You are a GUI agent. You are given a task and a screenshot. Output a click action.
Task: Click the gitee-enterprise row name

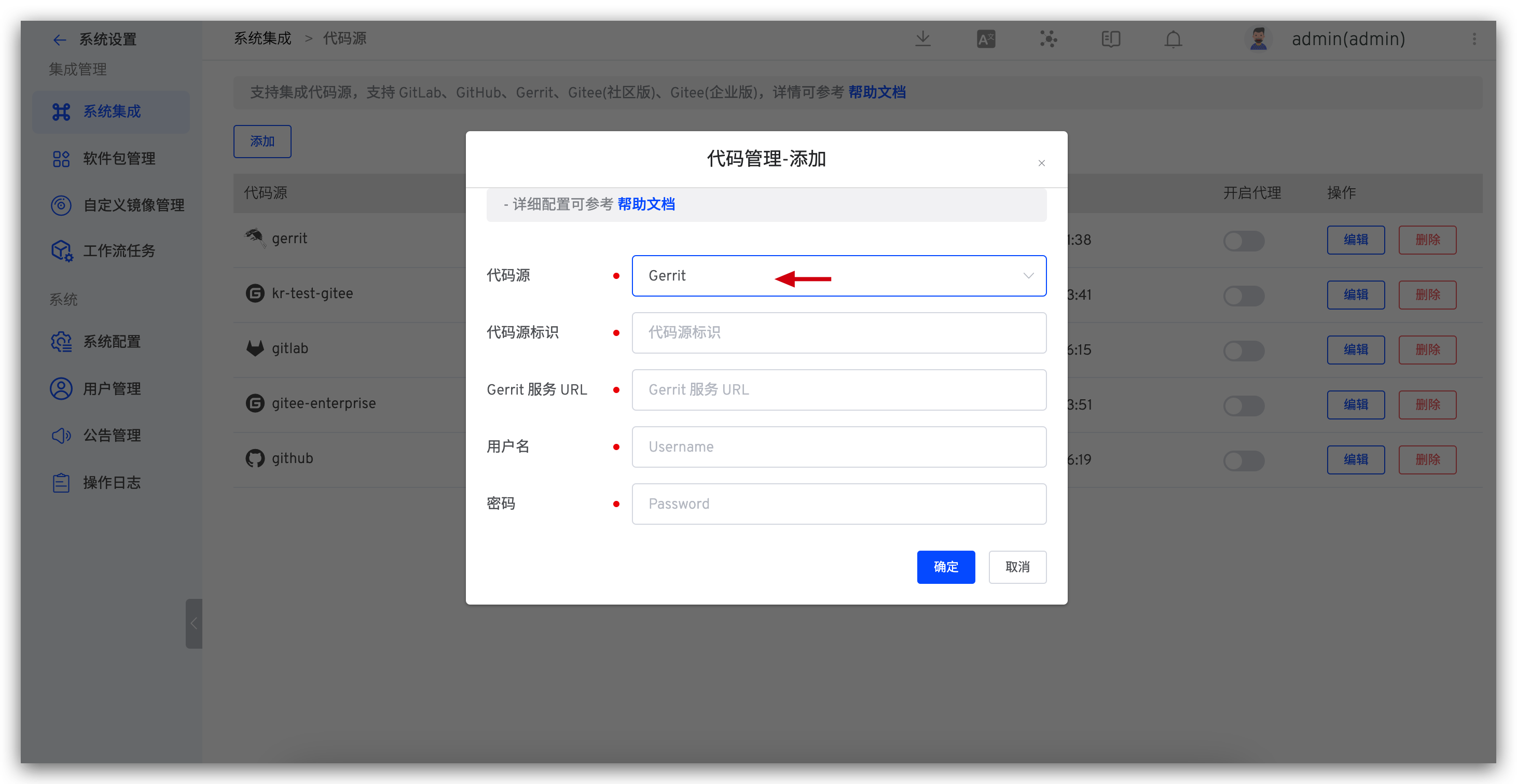[324, 403]
